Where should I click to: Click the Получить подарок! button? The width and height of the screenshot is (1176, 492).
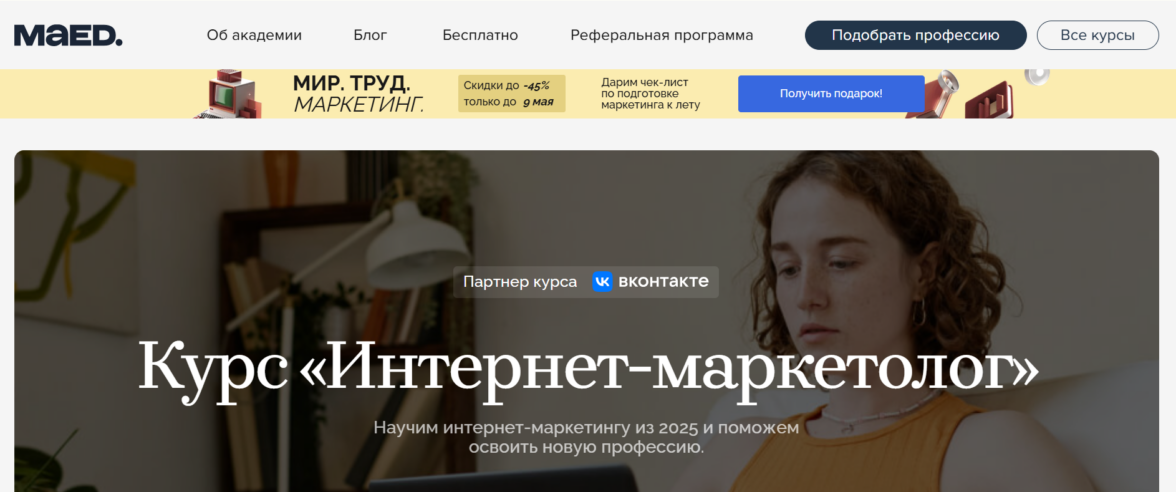[x=831, y=94]
